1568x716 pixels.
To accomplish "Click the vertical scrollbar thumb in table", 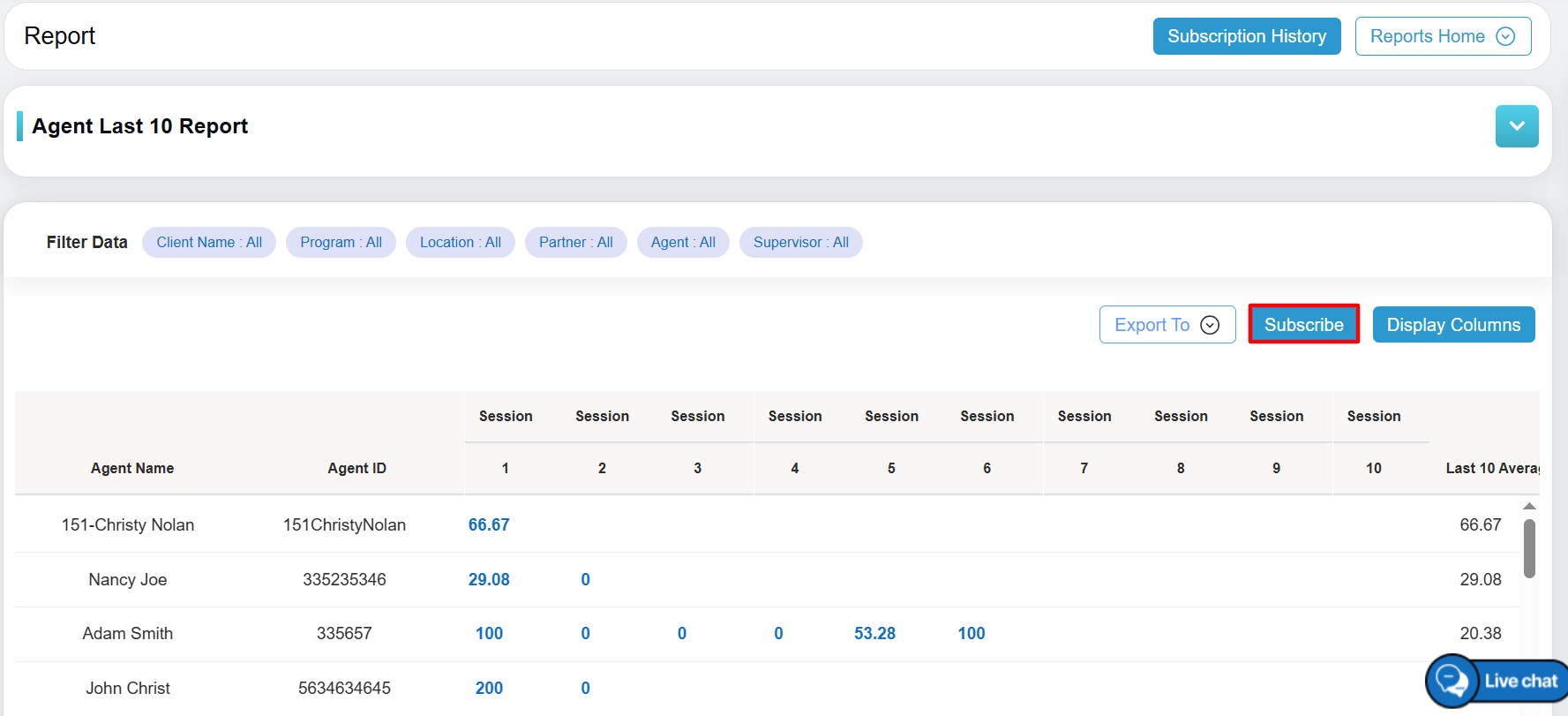I will (1529, 547).
